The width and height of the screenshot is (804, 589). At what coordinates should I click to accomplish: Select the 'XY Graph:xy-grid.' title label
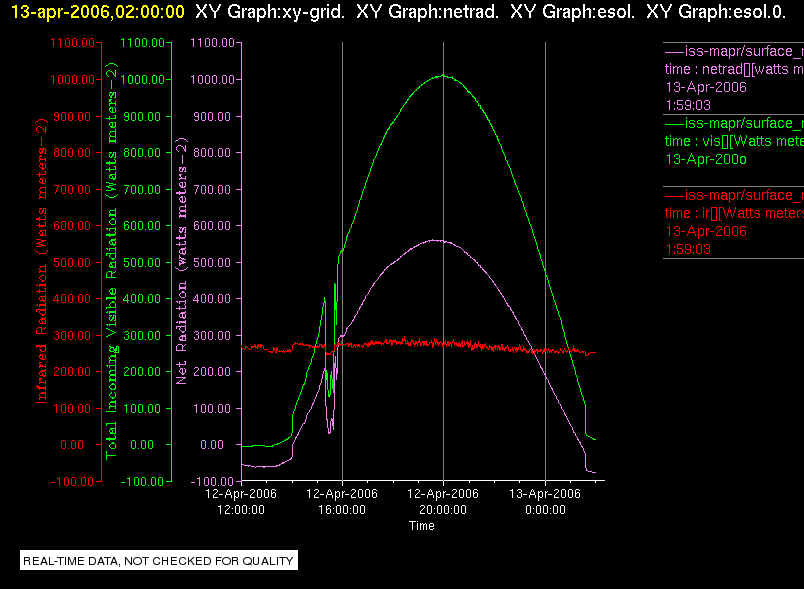coord(270,12)
